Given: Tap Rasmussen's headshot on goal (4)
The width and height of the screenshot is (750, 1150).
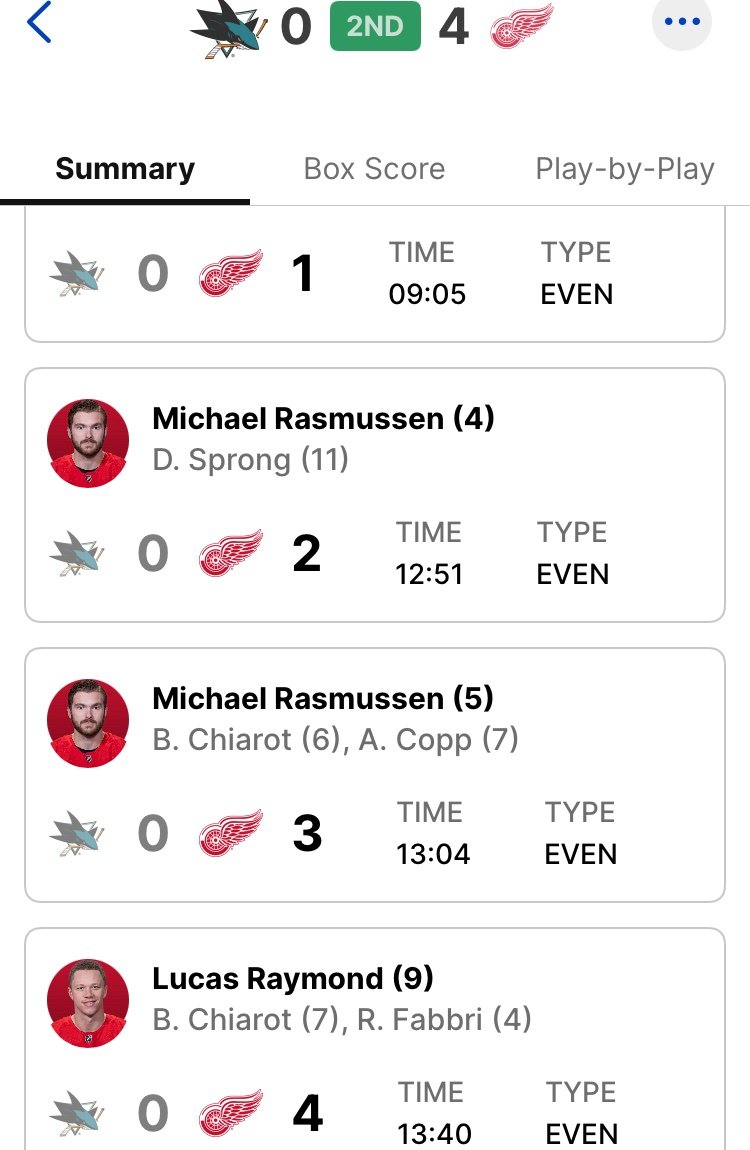Looking at the screenshot, I should coord(88,443).
